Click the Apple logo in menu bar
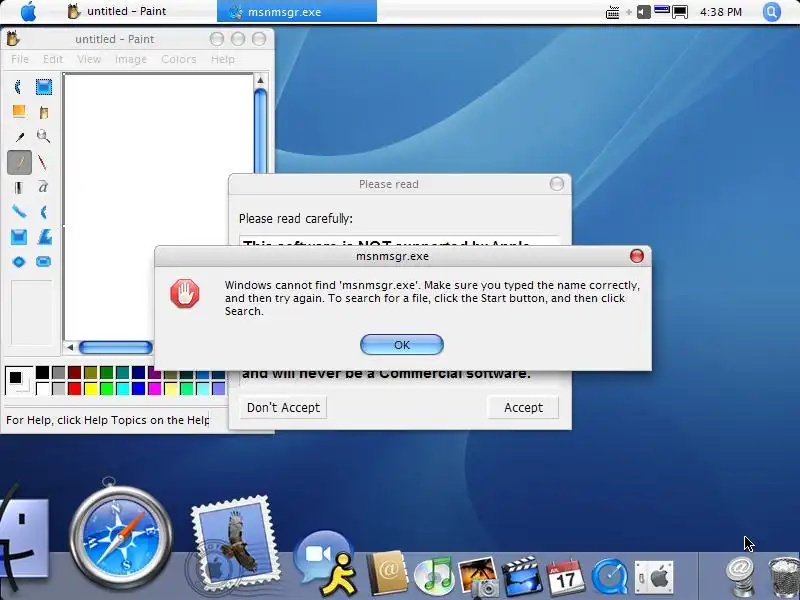Screen dimensions: 800x600 [29, 11]
